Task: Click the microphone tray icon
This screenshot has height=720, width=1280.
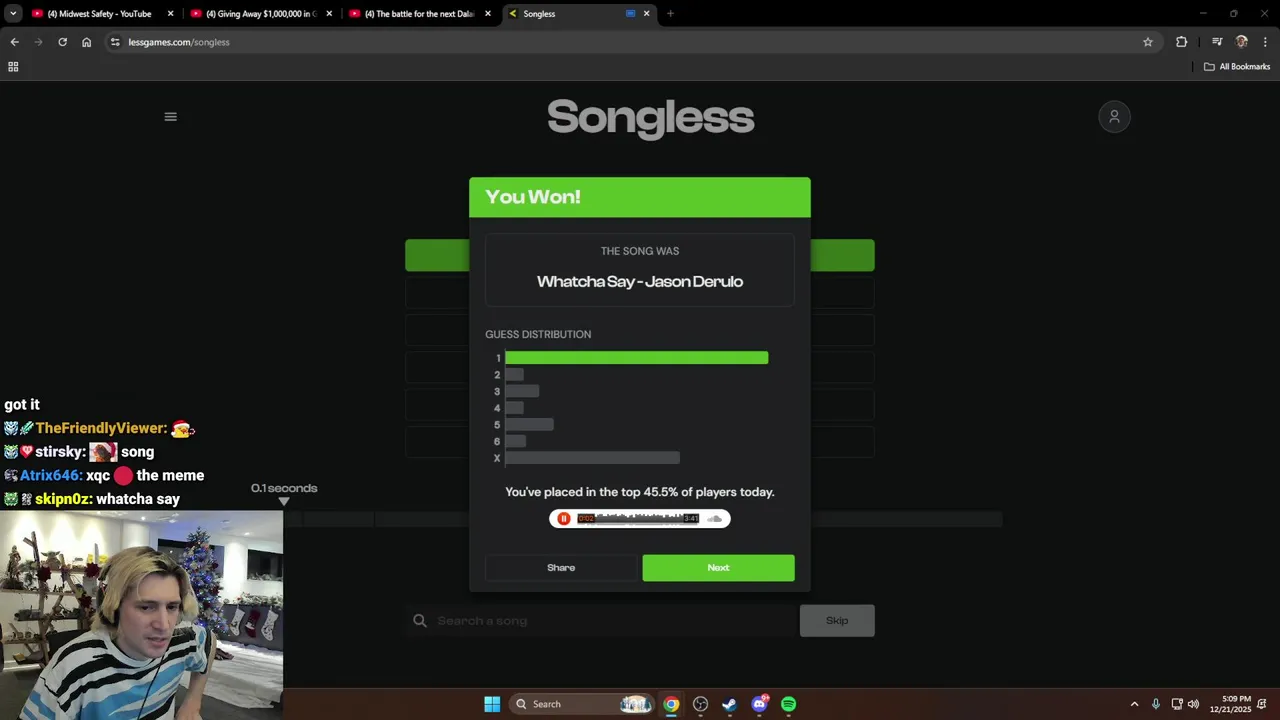Action: pyautogui.click(x=1156, y=704)
